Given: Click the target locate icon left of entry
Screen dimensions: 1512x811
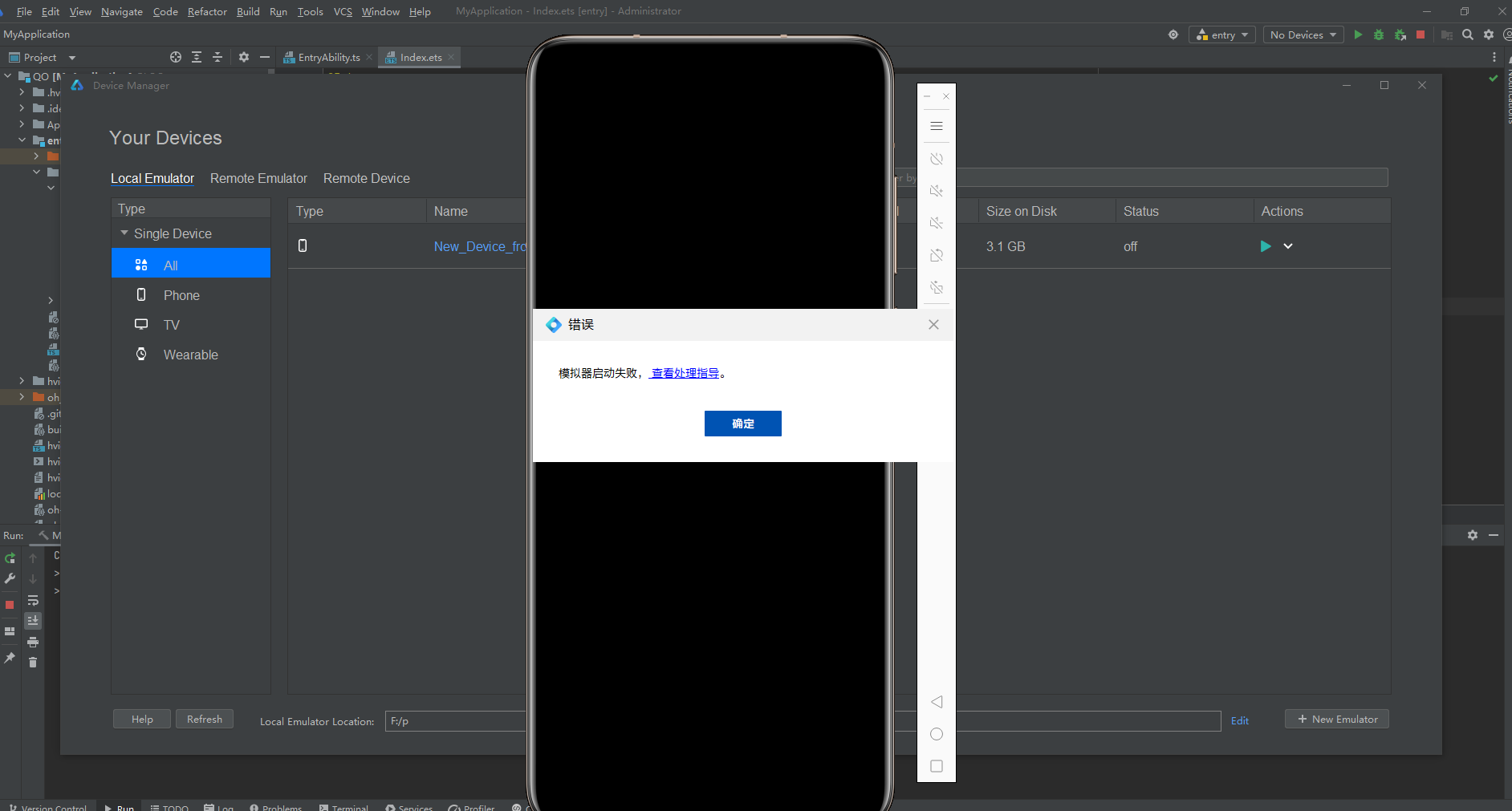Looking at the screenshot, I should point(1173,34).
